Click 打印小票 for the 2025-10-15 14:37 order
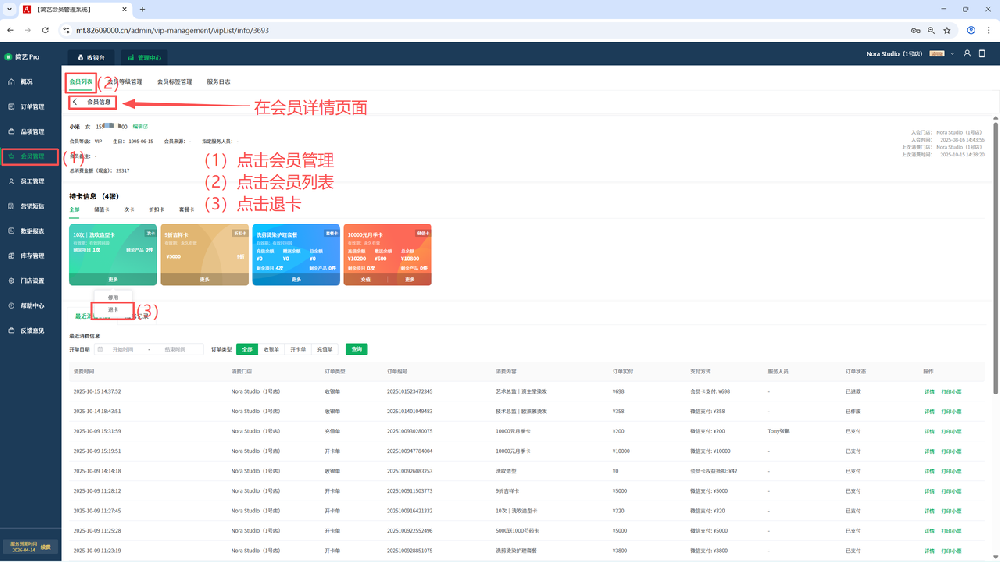 952,392
